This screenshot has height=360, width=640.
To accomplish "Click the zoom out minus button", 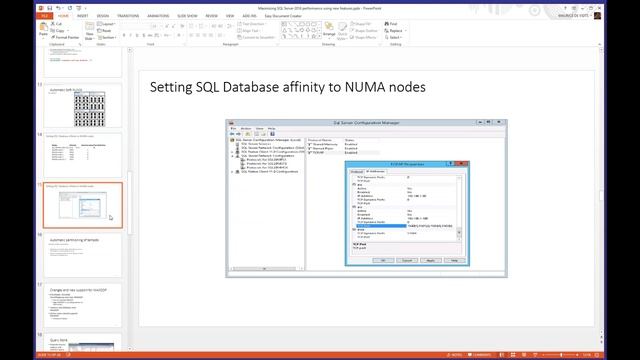I will [x=544, y=355].
